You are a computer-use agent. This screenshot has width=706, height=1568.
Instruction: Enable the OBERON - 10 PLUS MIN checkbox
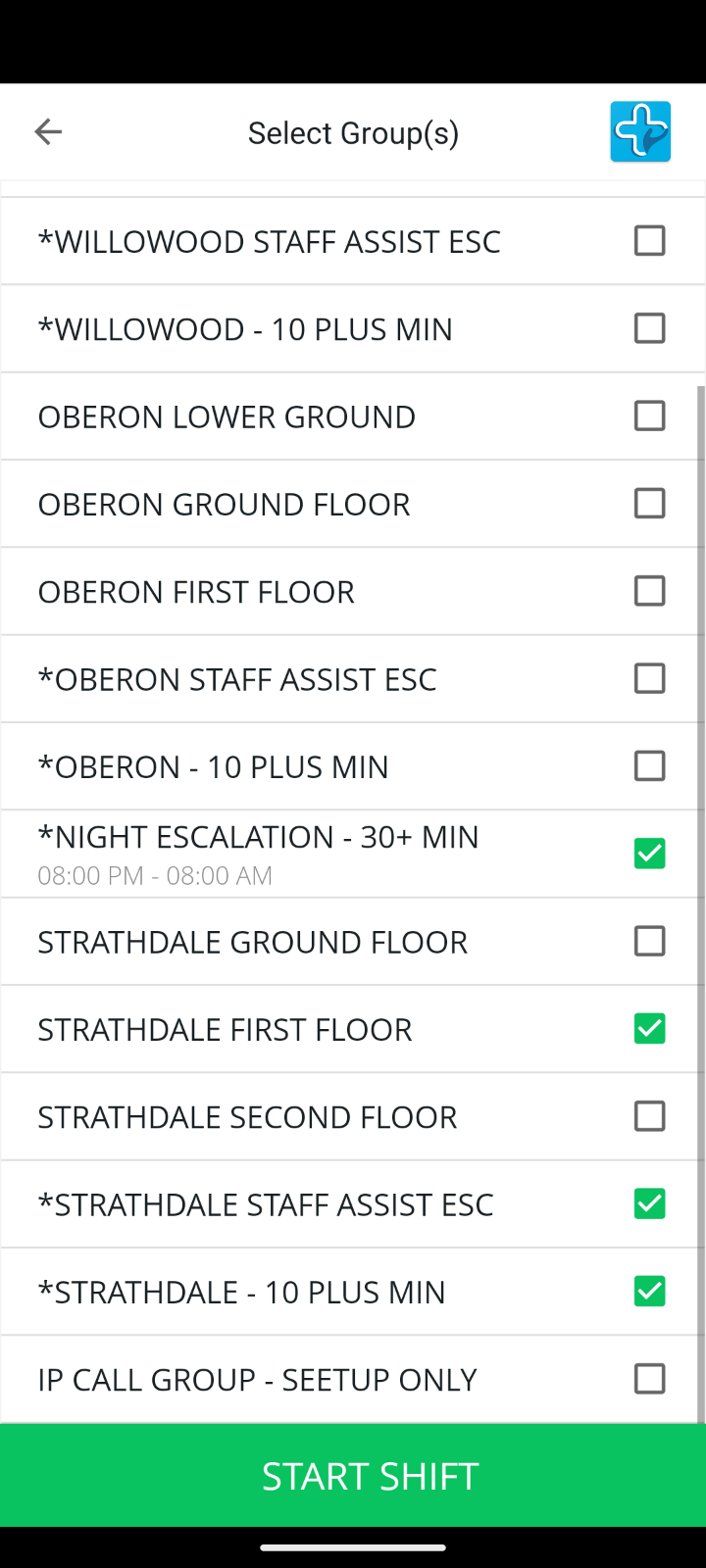pyautogui.click(x=649, y=766)
